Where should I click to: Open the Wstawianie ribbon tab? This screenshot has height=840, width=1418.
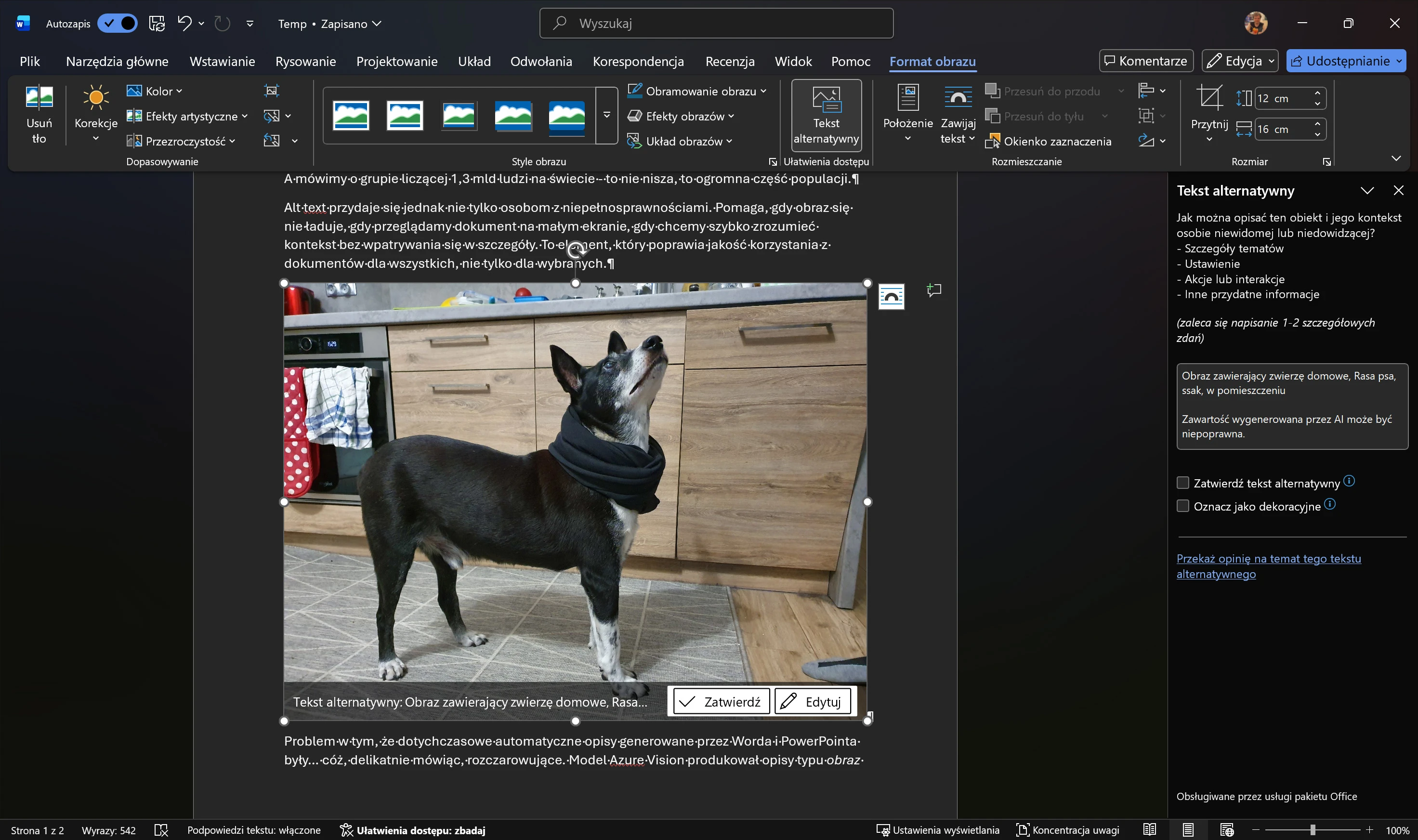pyautogui.click(x=222, y=61)
